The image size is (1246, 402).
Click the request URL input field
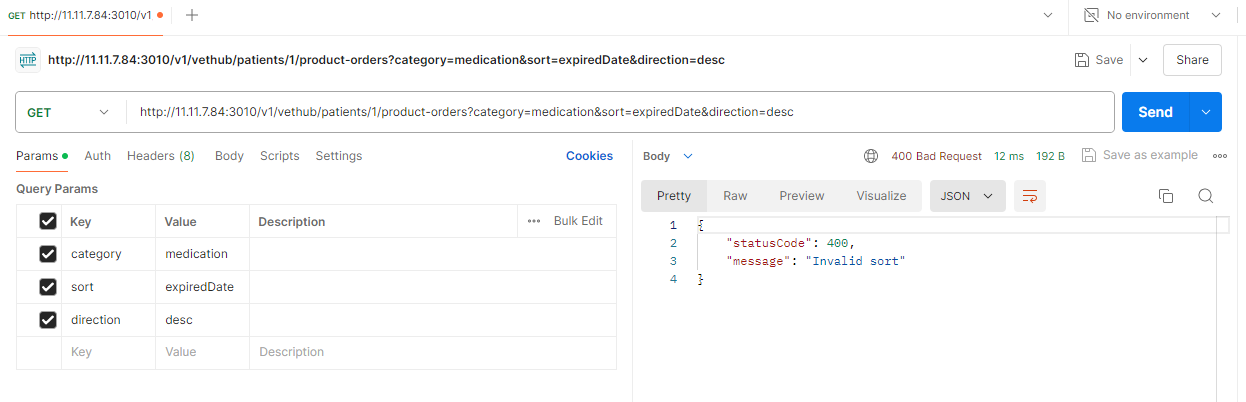[620, 112]
